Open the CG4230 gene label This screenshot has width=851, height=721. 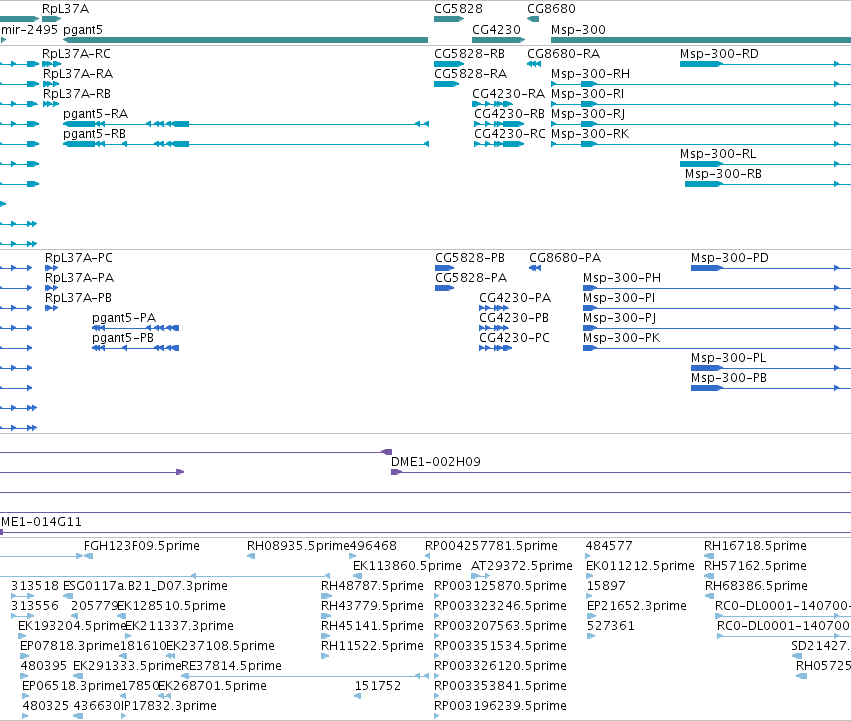pos(496,29)
